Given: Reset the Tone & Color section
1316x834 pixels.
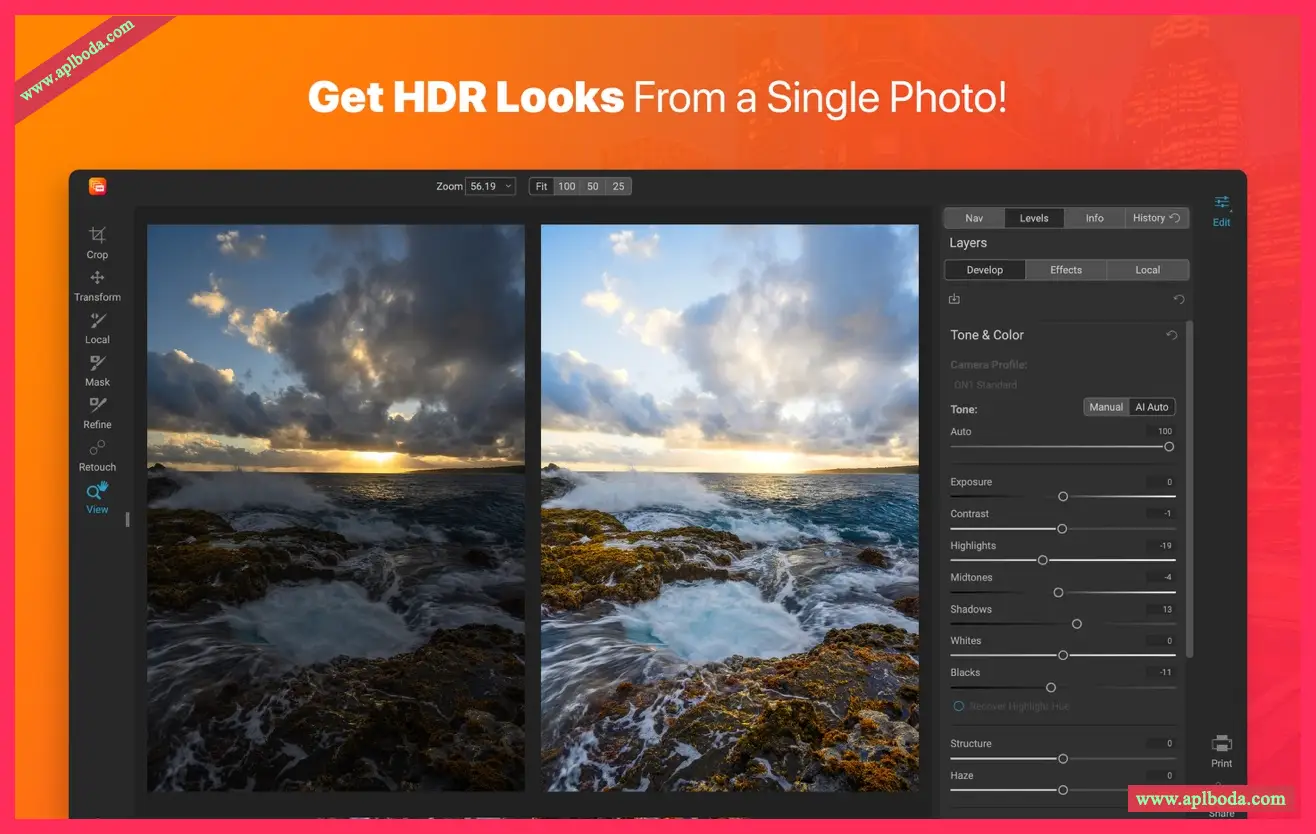Looking at the screenshot, I should click(x=1171, y=335).
